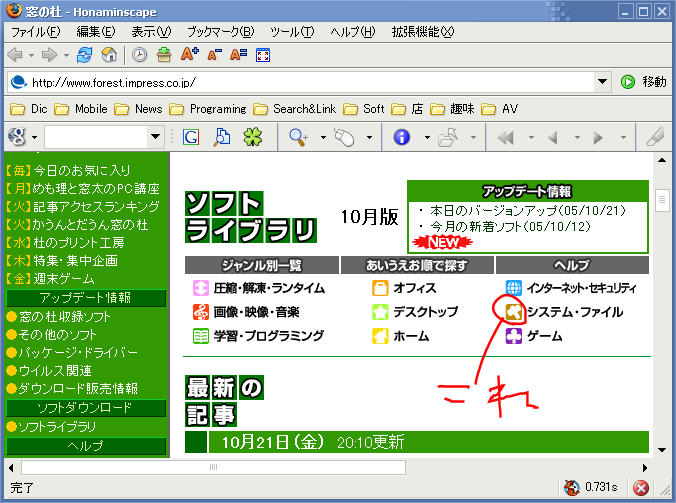Open the デスクトップ category icon
This screenshot has height=503, width=676.
coord(380,312)
